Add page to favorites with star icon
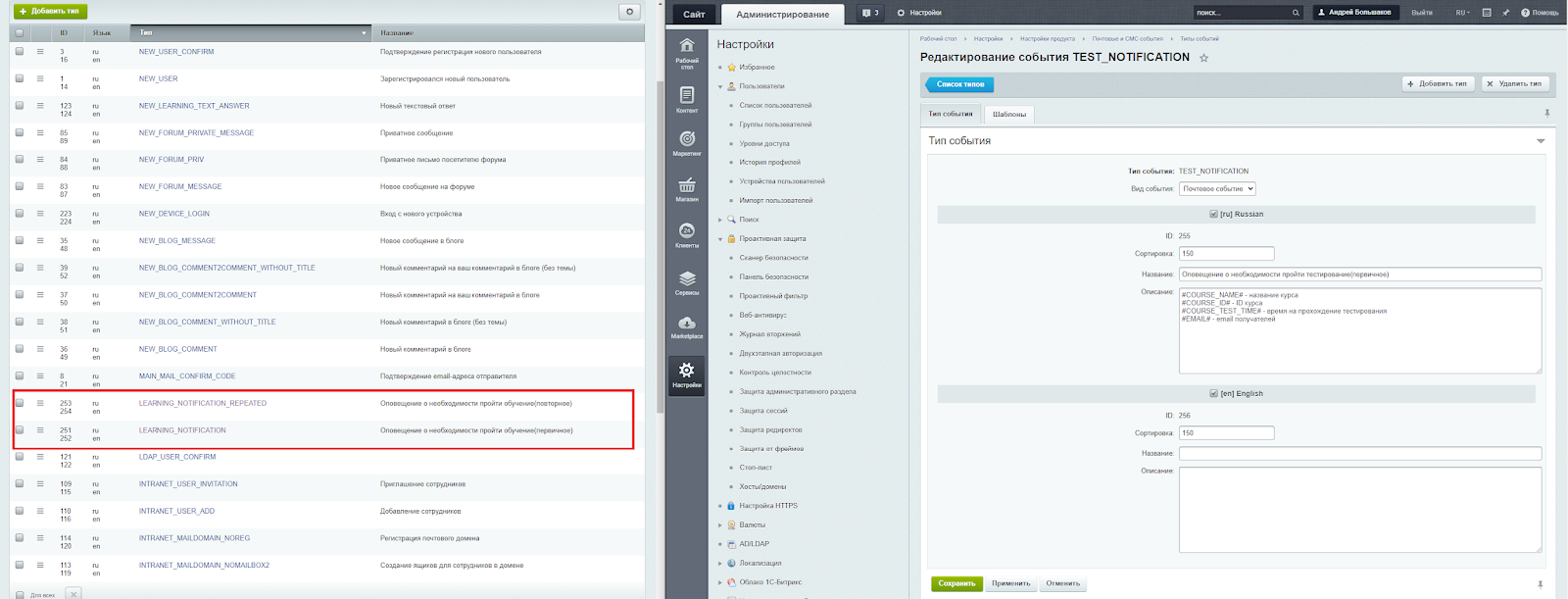The height and width of the screenshot is (599, 1568). (x=1204, y=58)
